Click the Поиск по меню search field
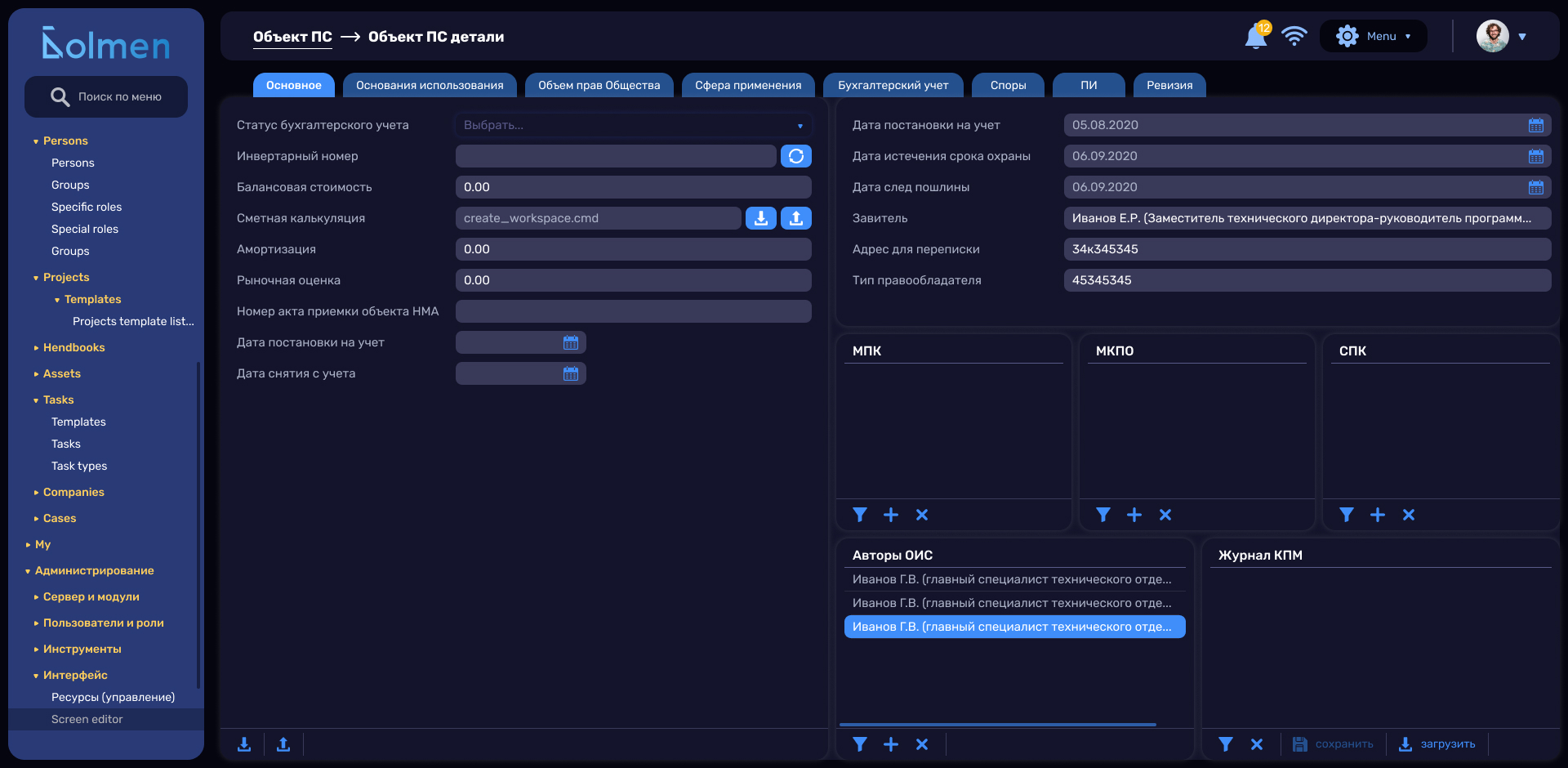This screenshot has width=1568, height=768. pos(106,97)
